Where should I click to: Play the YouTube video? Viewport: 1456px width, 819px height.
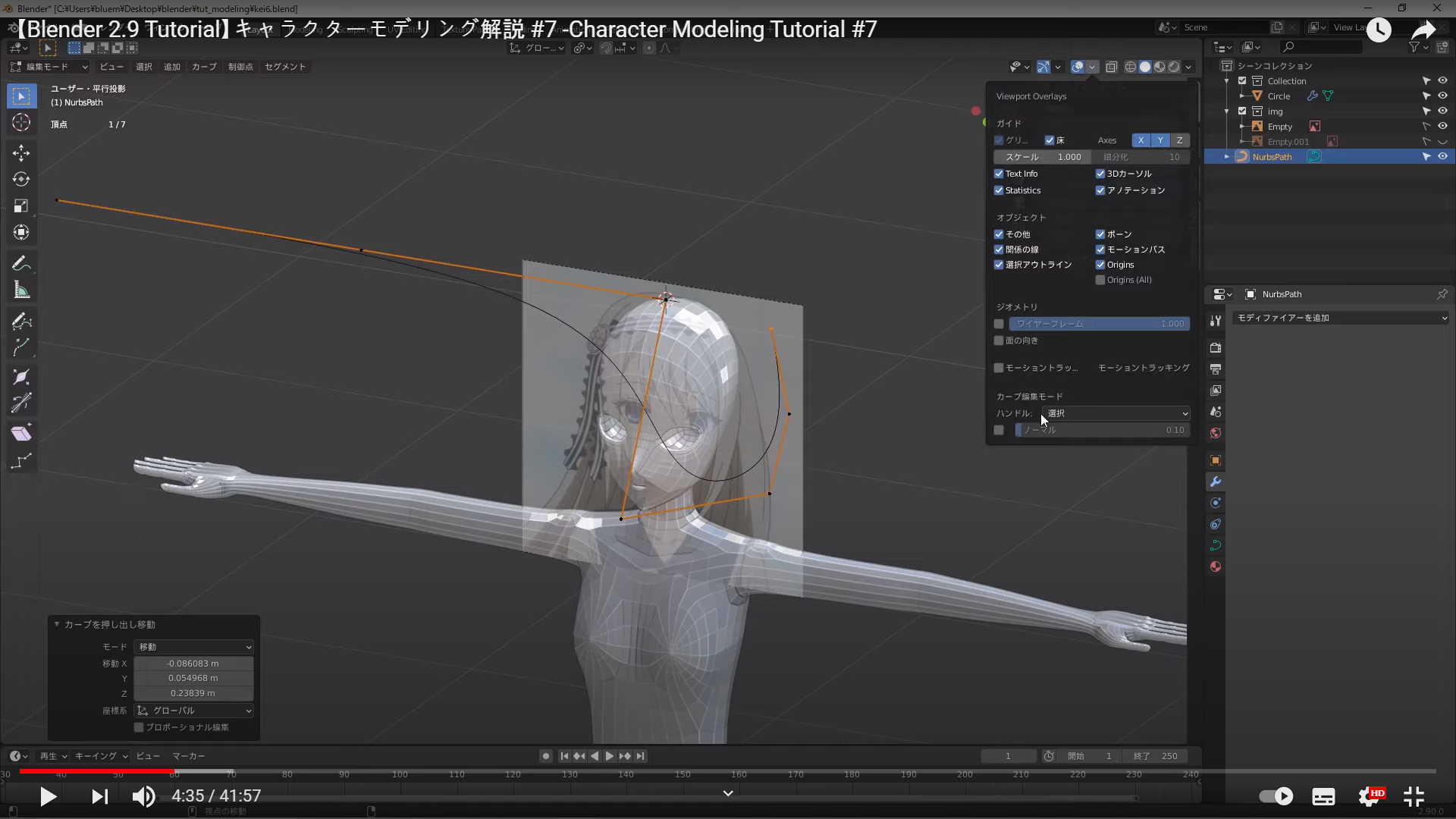click(x=48, y=796)
